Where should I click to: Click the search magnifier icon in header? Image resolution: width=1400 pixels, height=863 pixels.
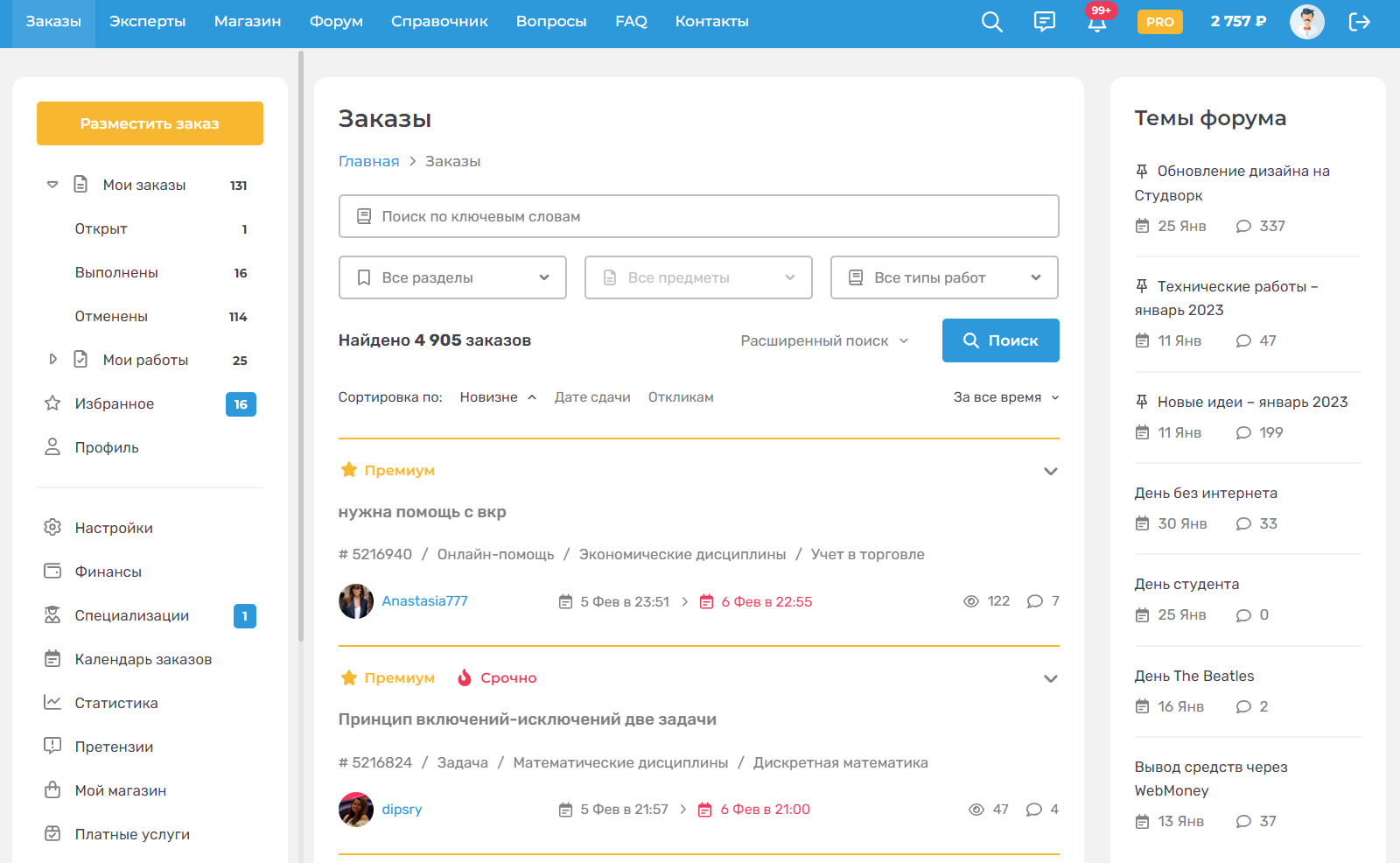coord(991,22)
